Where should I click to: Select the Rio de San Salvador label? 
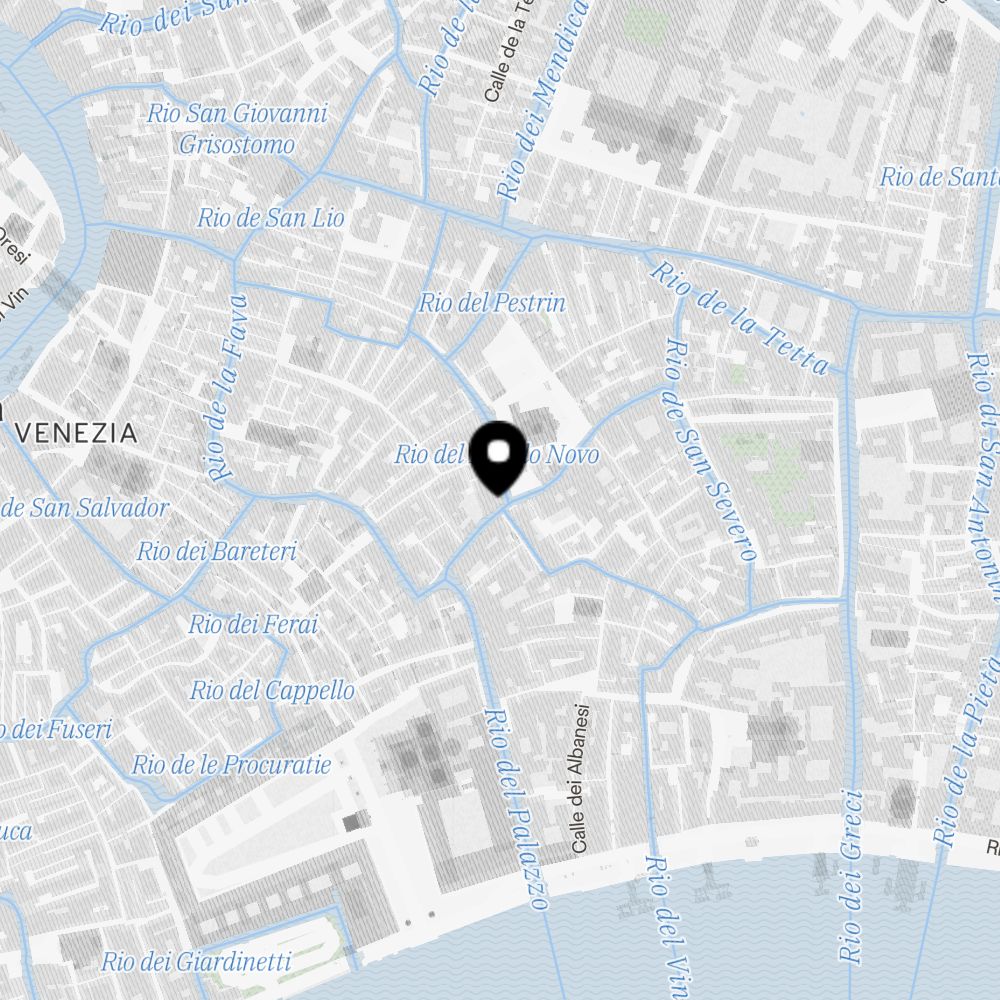point(84,508)
